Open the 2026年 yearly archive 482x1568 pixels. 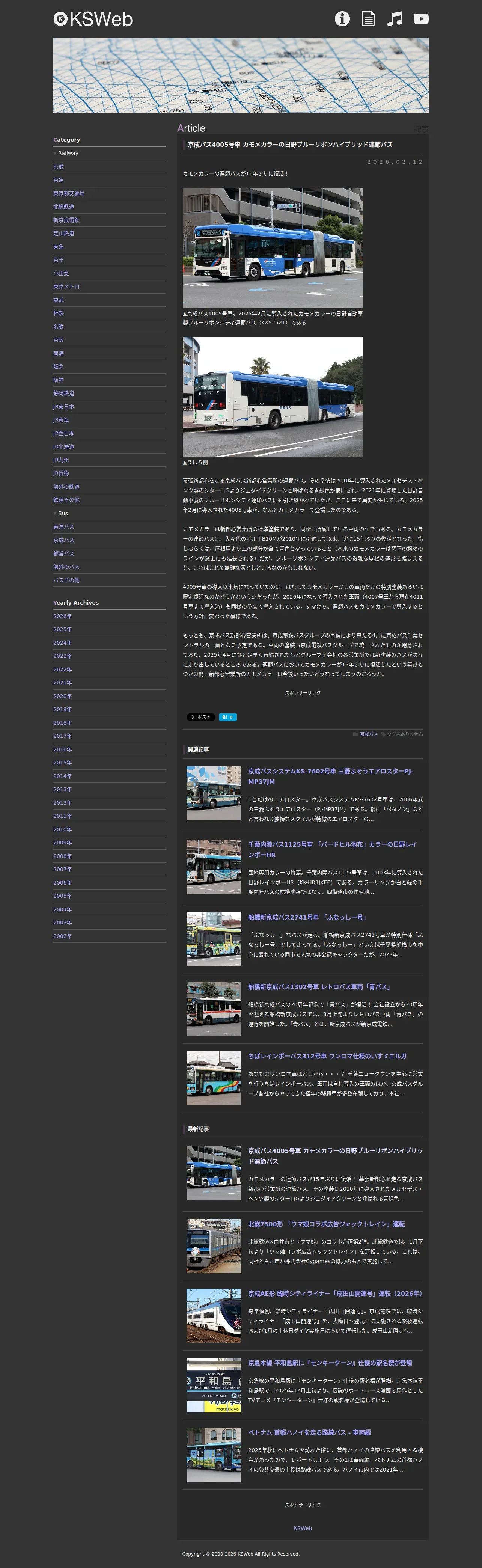pos(63,617)
